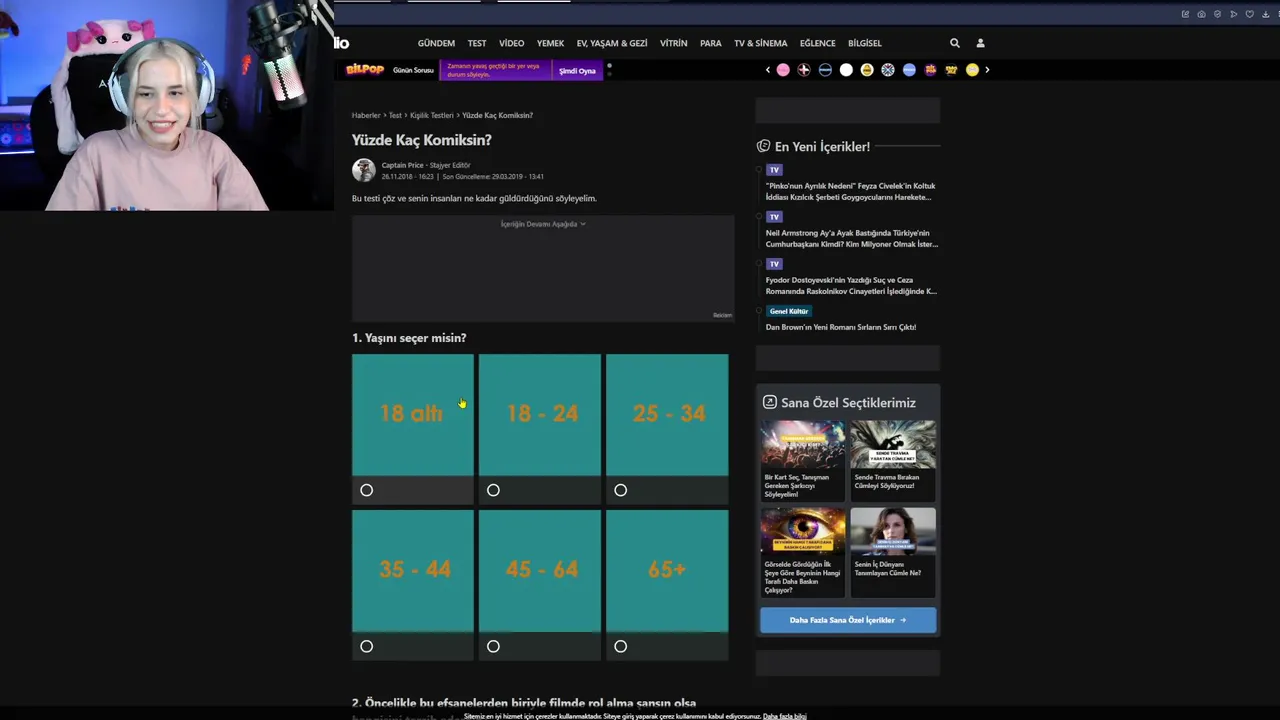Click the browser heart bookmark icon

pyautogui.click(x=1249, y=14)
